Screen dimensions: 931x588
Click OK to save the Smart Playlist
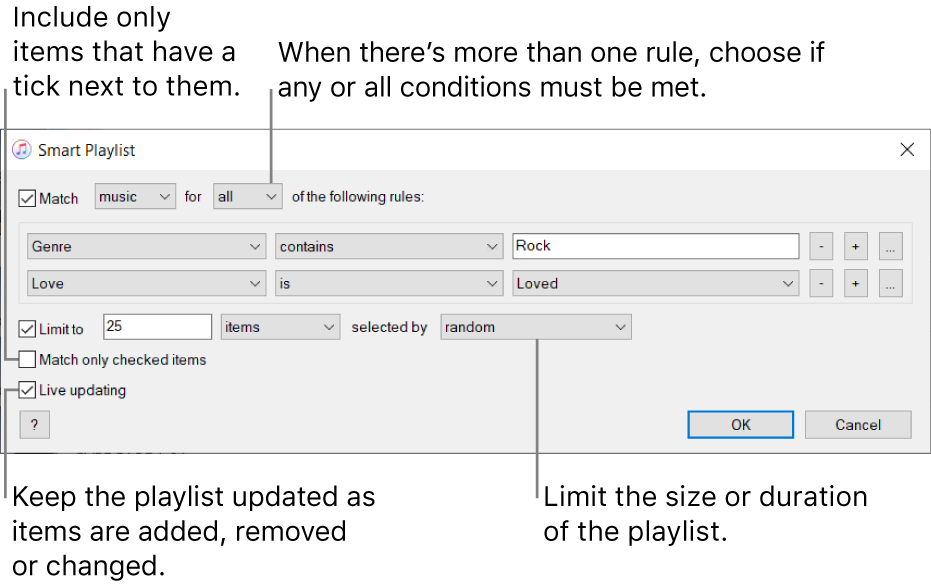(740, 424)
